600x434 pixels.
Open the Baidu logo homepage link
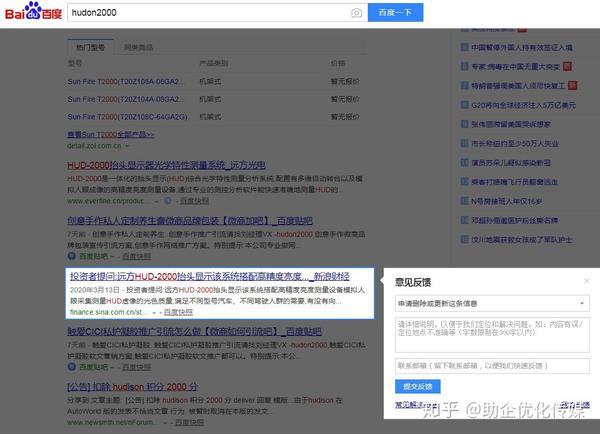[x=33, y=11]
